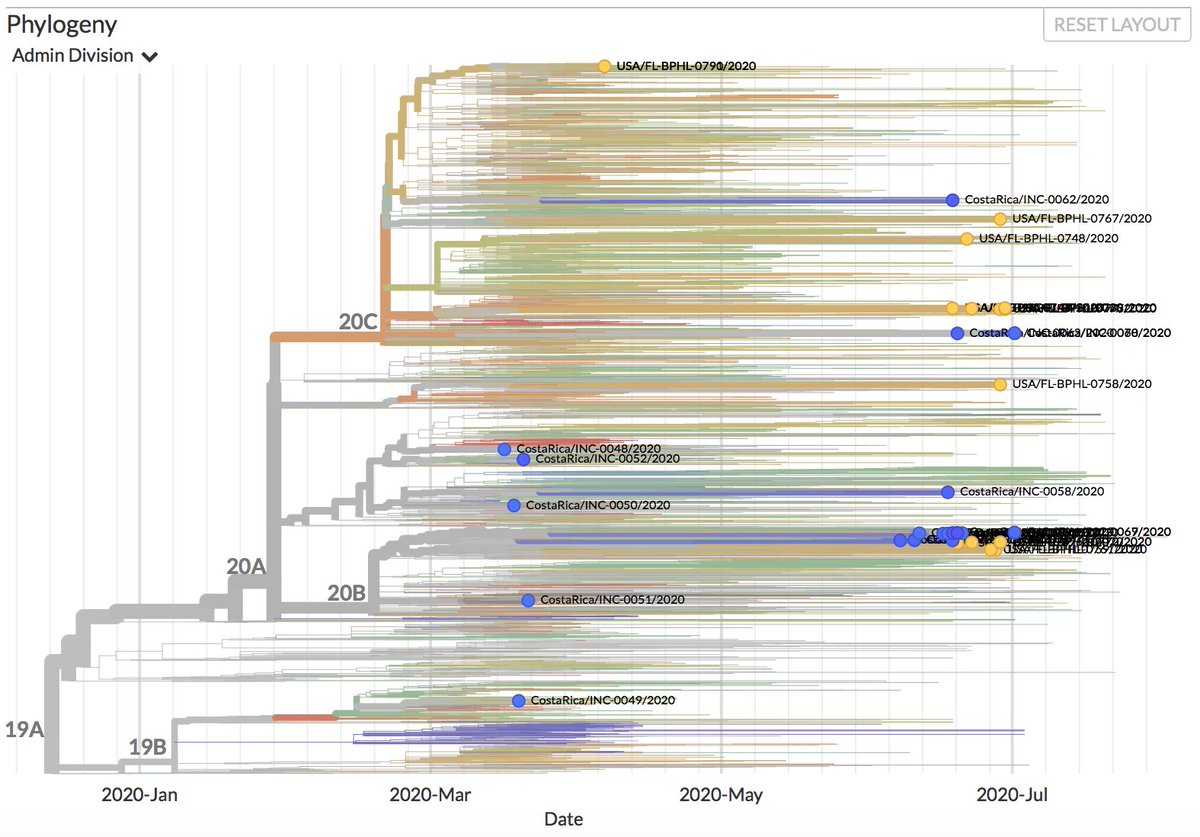The height and width of the screenshot is (837, 1200).
Task: Select the CostaRica/INC-0058/2020 tip circle
Action: point(948,492)
